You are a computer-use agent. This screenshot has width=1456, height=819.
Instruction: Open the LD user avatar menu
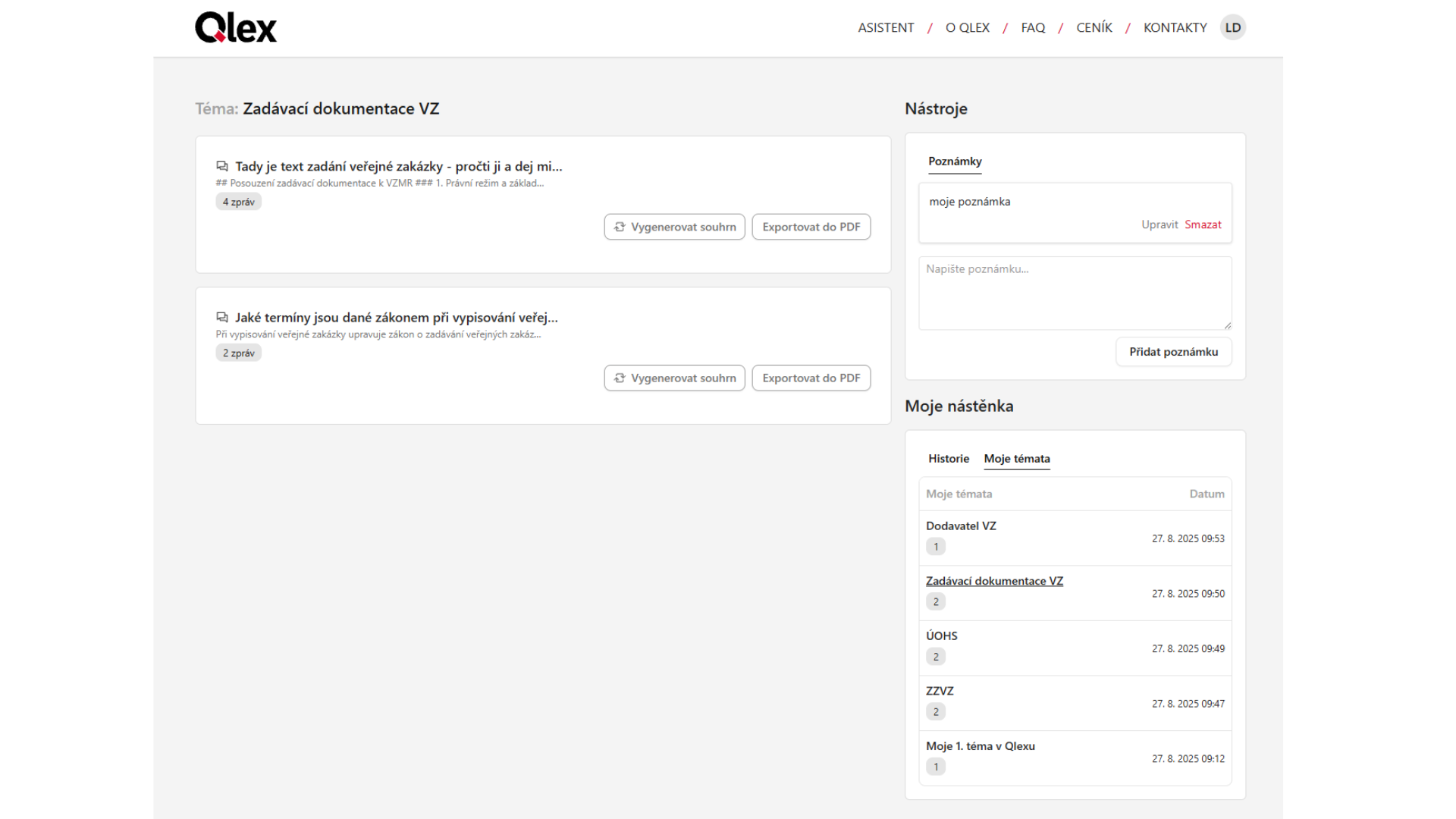click(x=1233, y=27)
